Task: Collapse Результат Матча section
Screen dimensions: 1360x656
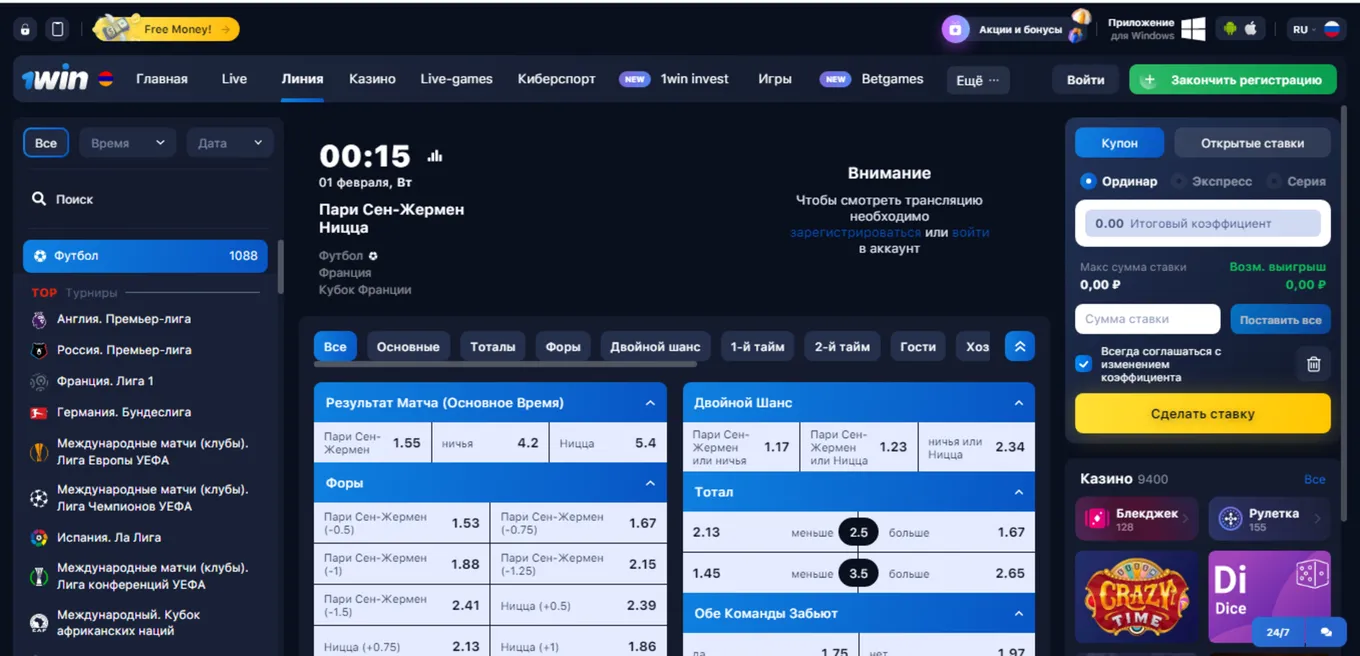Action: tap(650, 403)
